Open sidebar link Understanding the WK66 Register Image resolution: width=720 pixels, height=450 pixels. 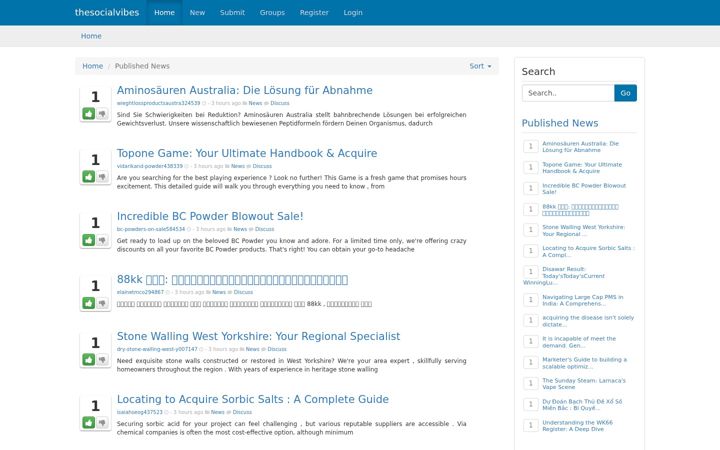click(x=577, y=426)
